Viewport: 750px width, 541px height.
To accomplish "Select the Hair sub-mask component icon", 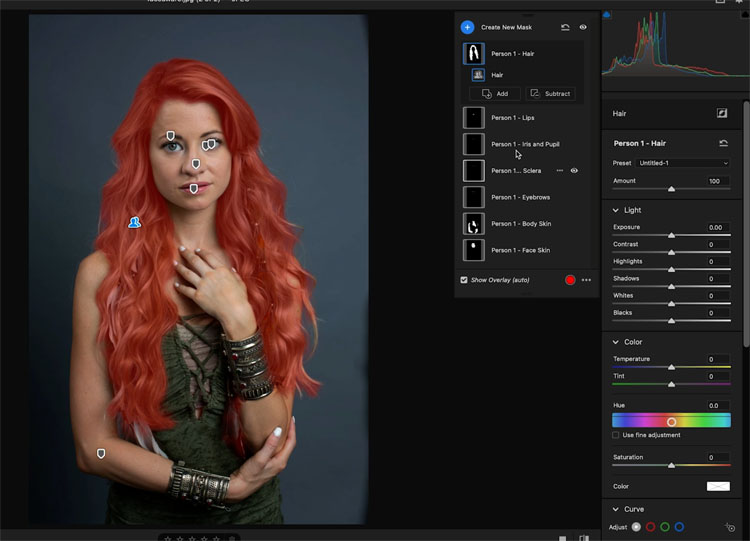I will coord(478,75).
